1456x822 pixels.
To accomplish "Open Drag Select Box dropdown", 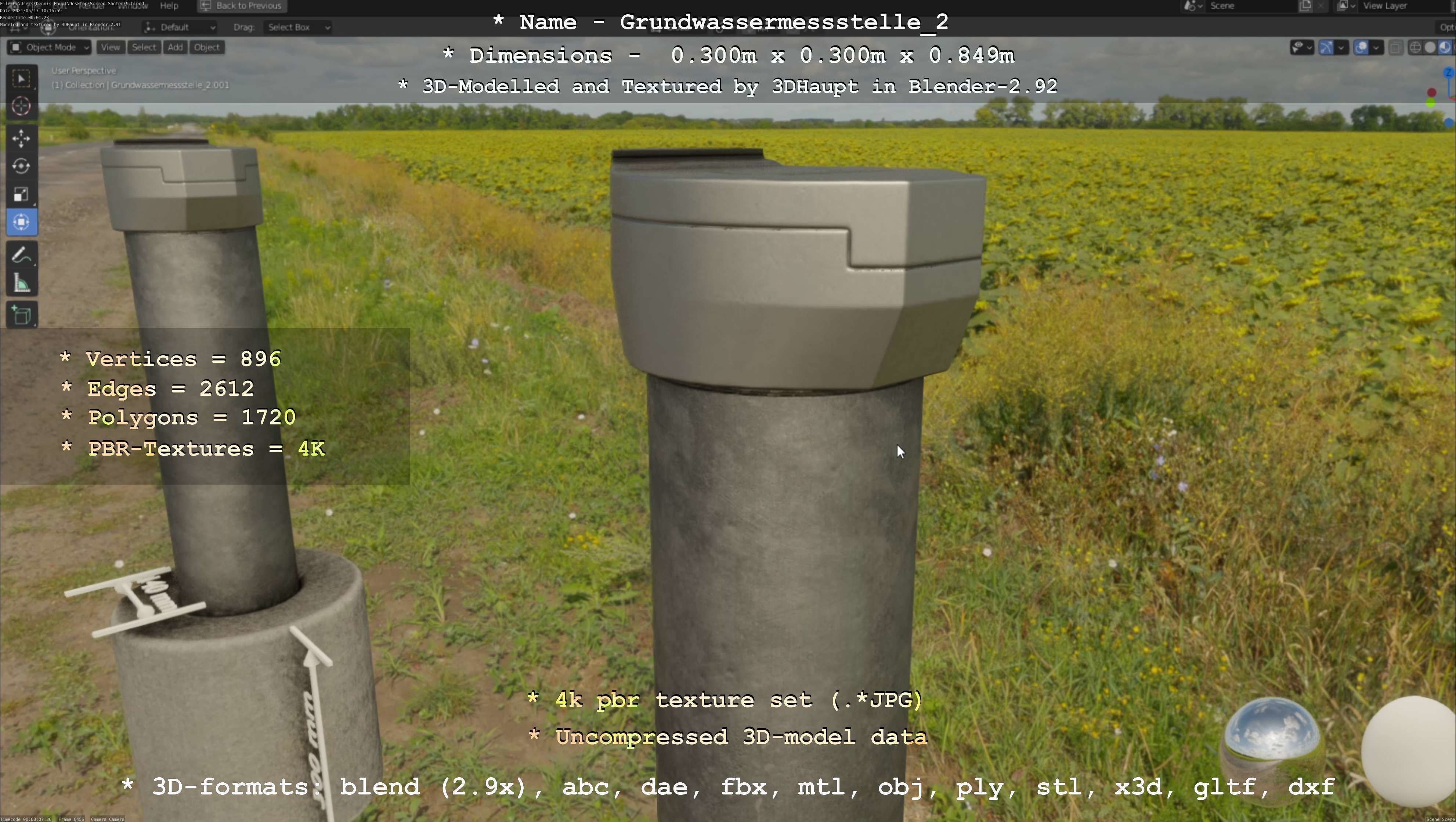I will (297, 27).
